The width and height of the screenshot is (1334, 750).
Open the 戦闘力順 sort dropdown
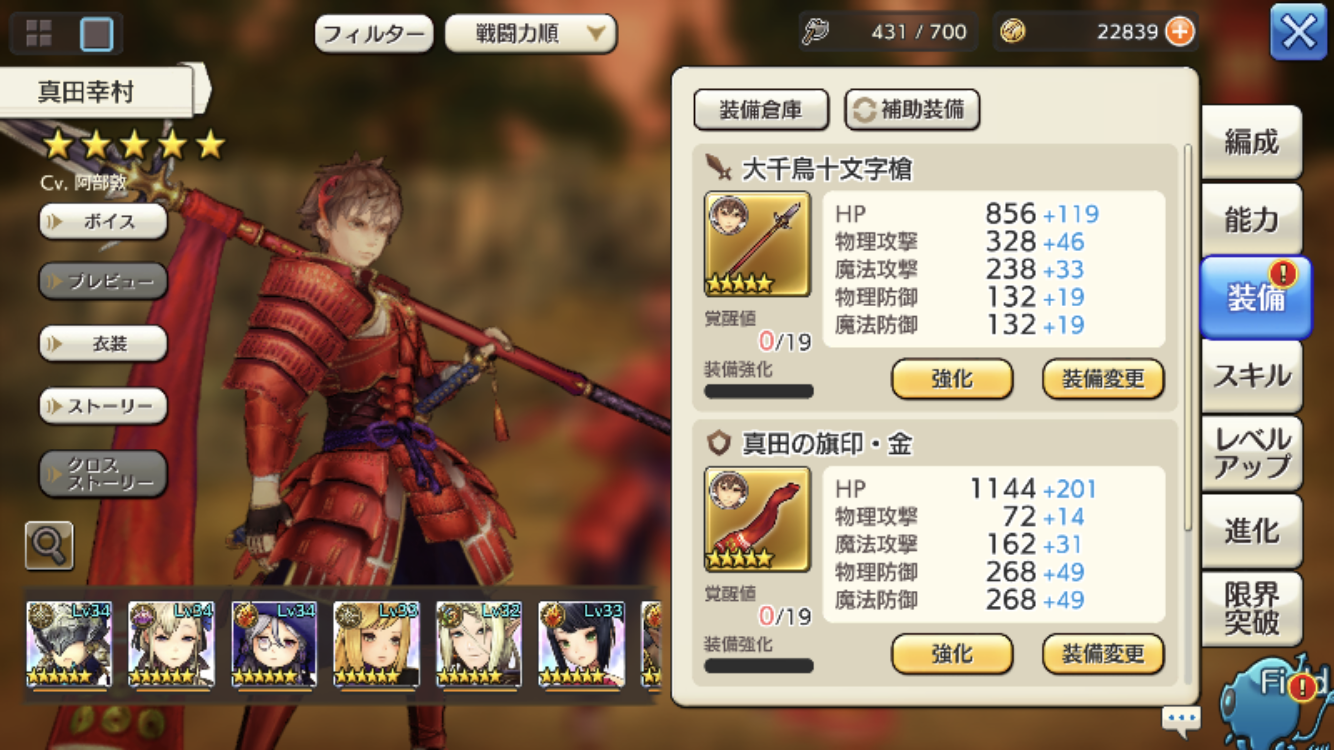pyautogui.click(x=530, y=34)
